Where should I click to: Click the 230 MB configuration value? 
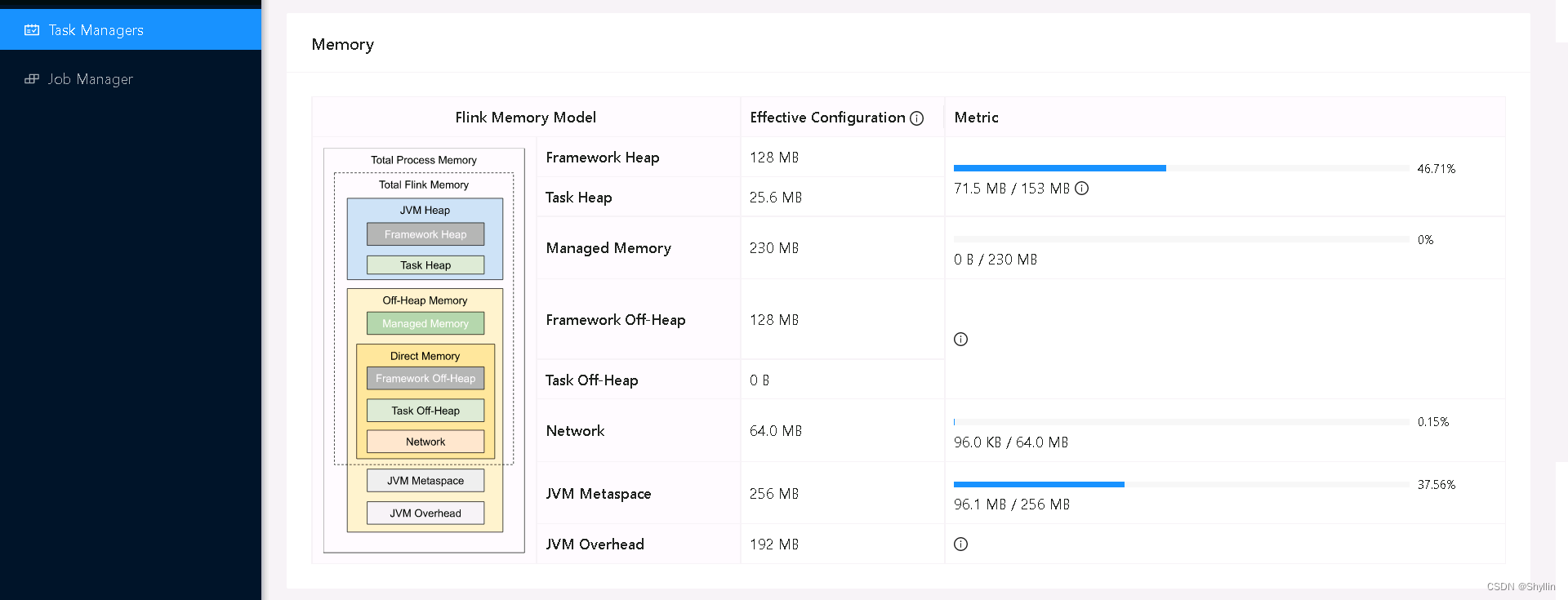774,248
